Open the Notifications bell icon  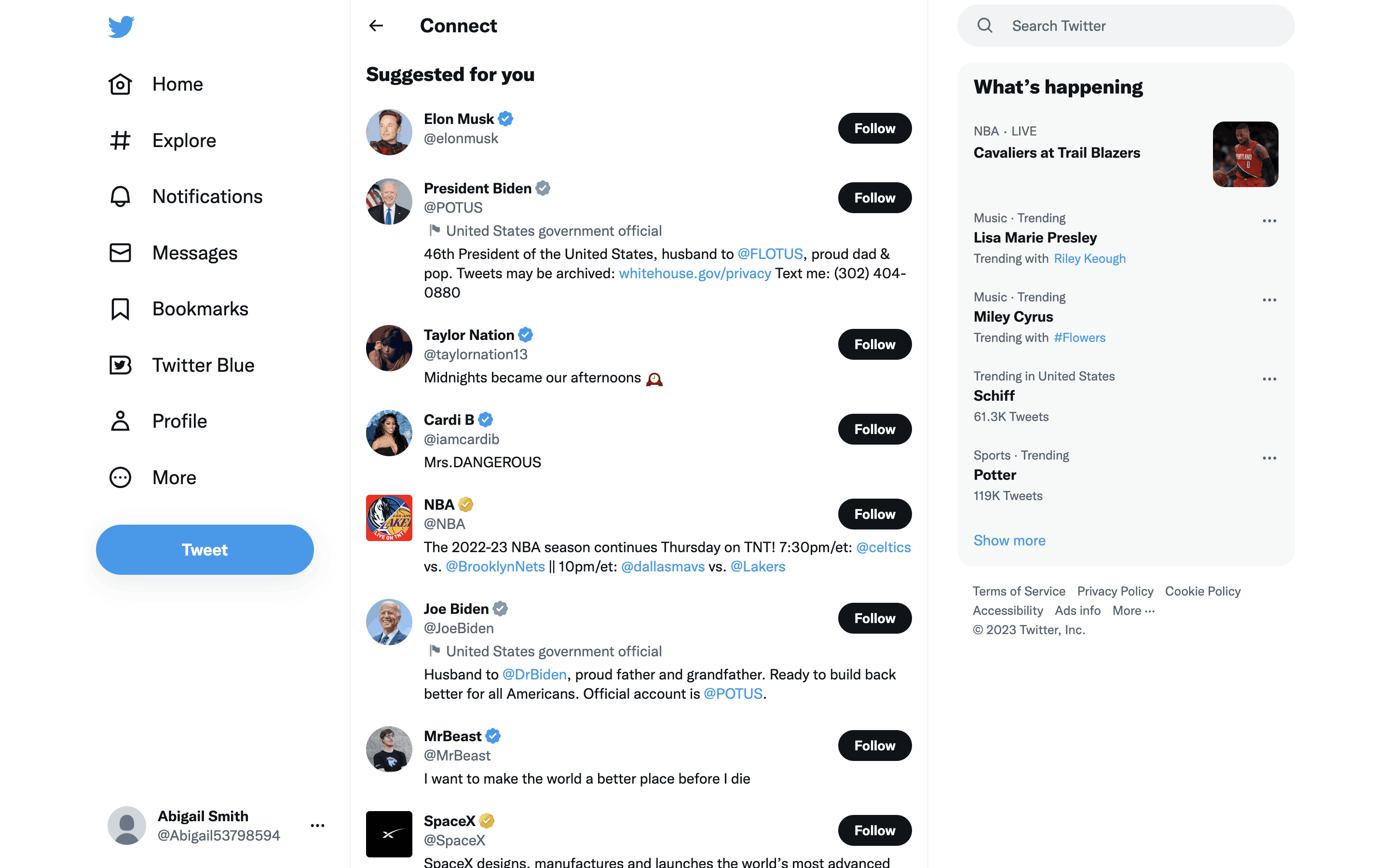(x=120, y=196)
